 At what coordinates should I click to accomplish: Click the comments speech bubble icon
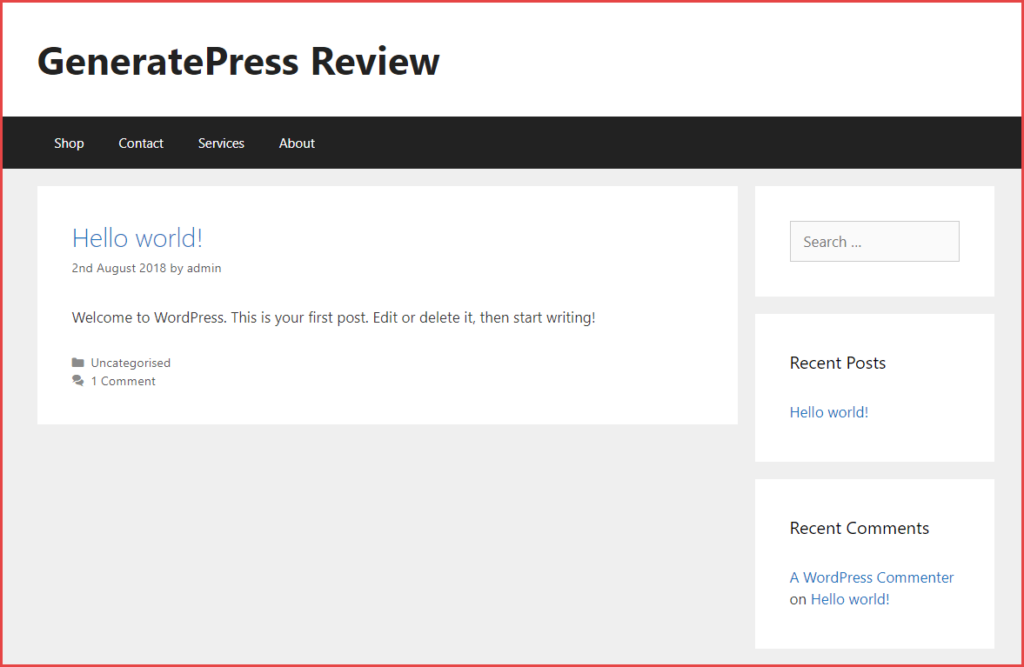tap(78, 381)
